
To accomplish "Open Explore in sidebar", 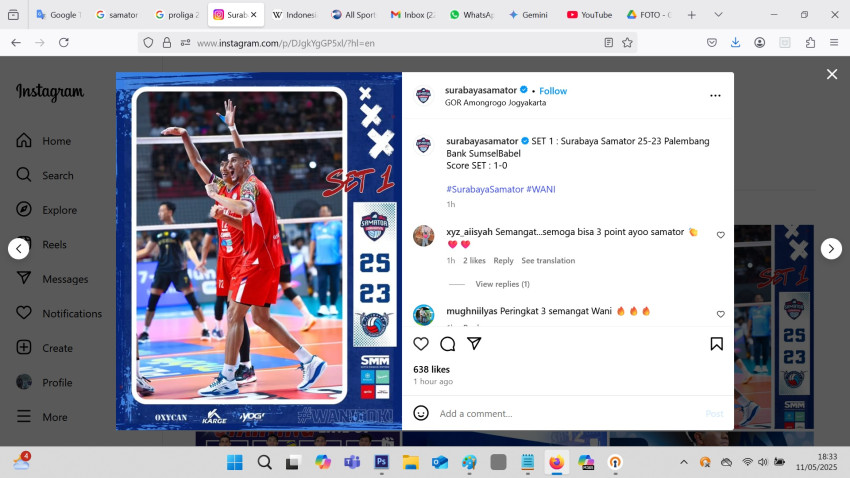I will point(47,210).
